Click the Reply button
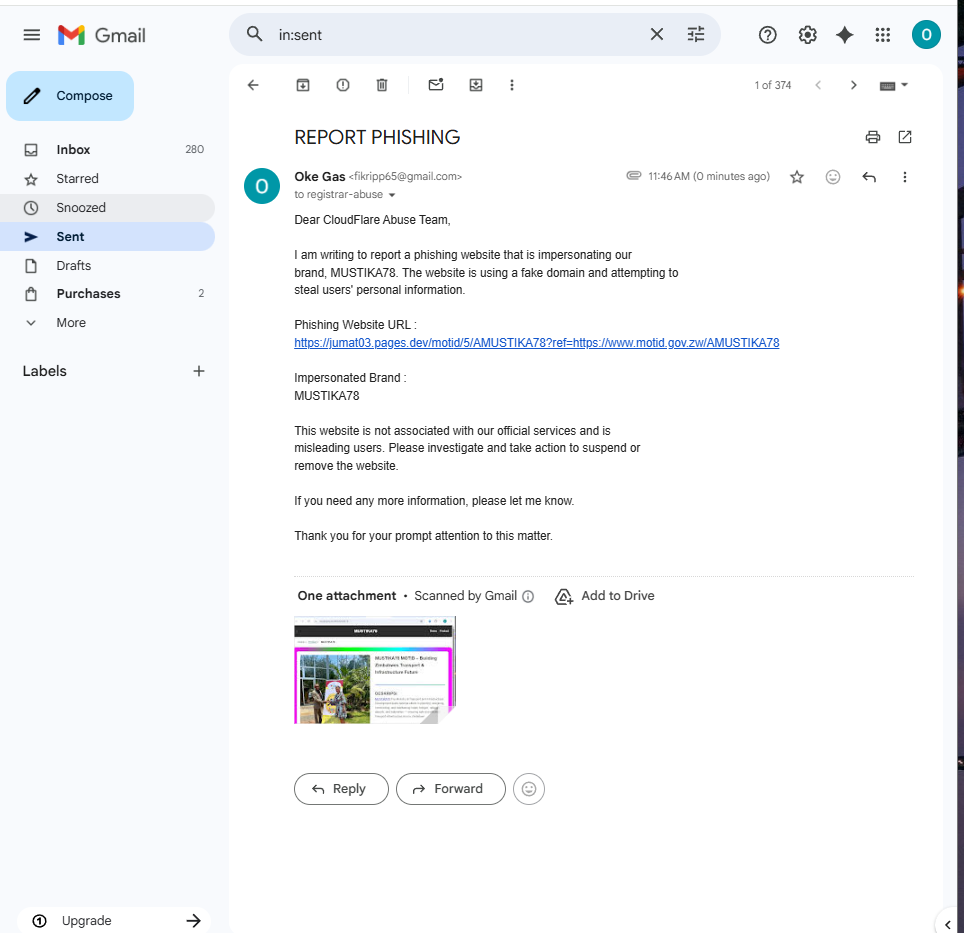The width and height of the screenshot is (964, 933). pyautogui.click(x=341, y=789)
